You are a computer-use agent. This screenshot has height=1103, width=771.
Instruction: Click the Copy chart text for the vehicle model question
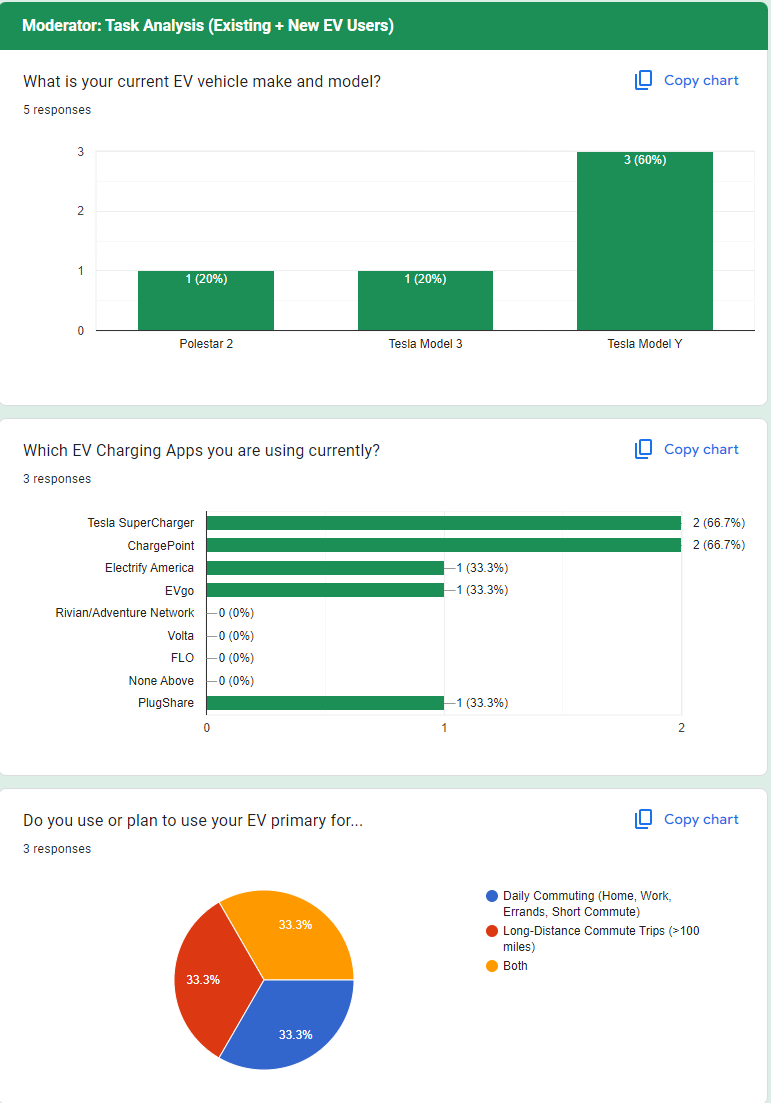(x=701, y=80)
